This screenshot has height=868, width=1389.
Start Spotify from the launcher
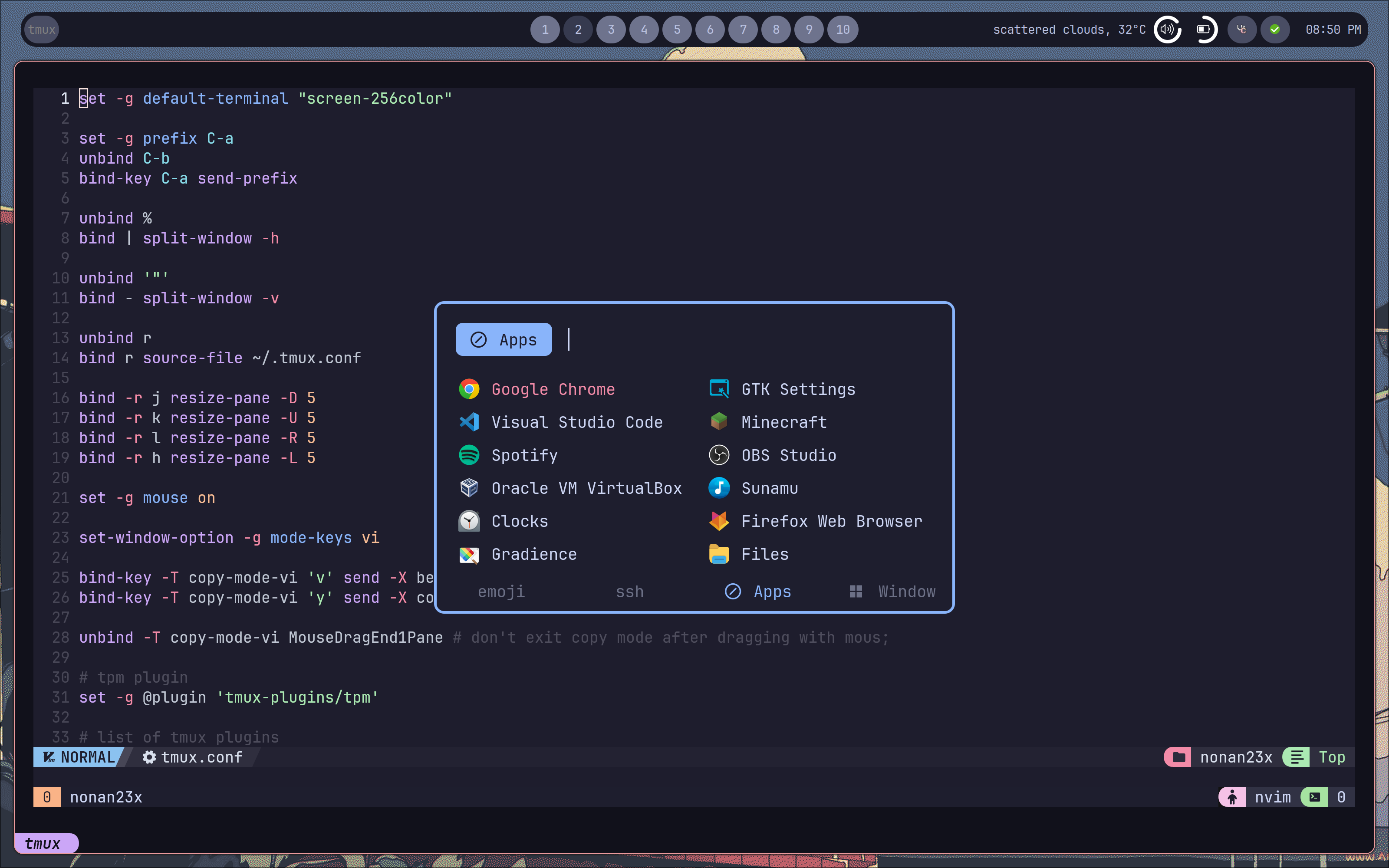pos(579,455)
